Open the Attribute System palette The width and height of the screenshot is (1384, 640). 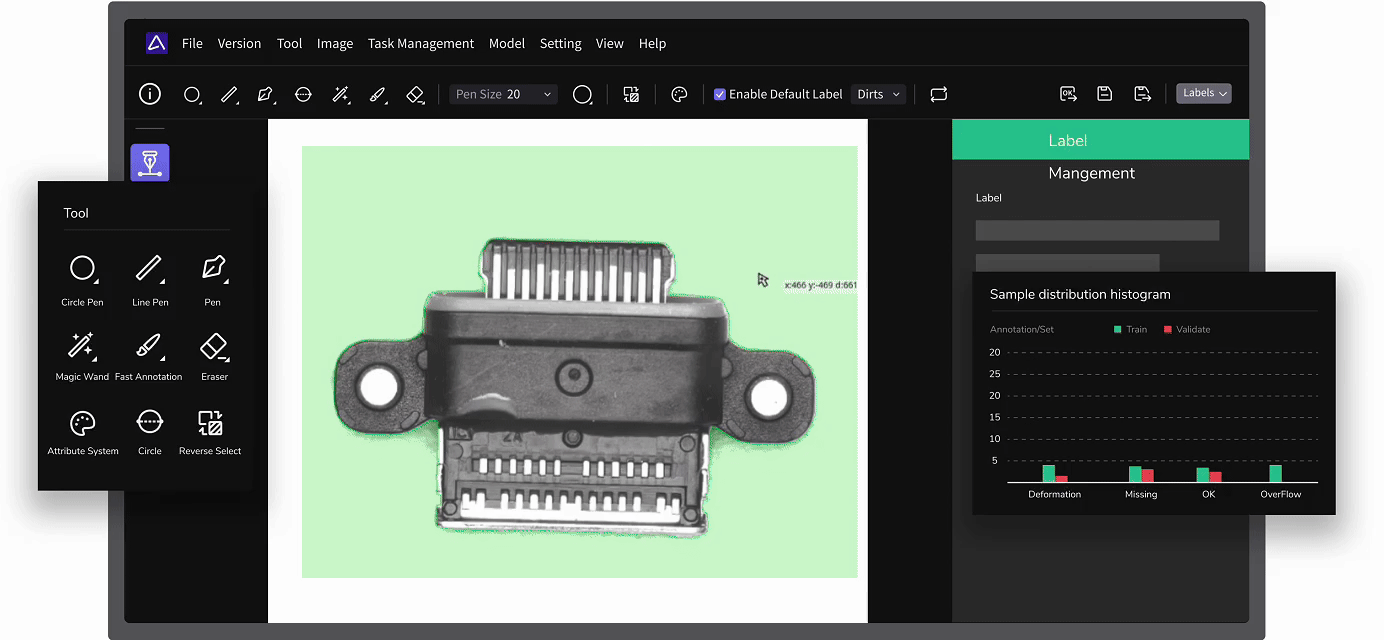tap(82, 422)
